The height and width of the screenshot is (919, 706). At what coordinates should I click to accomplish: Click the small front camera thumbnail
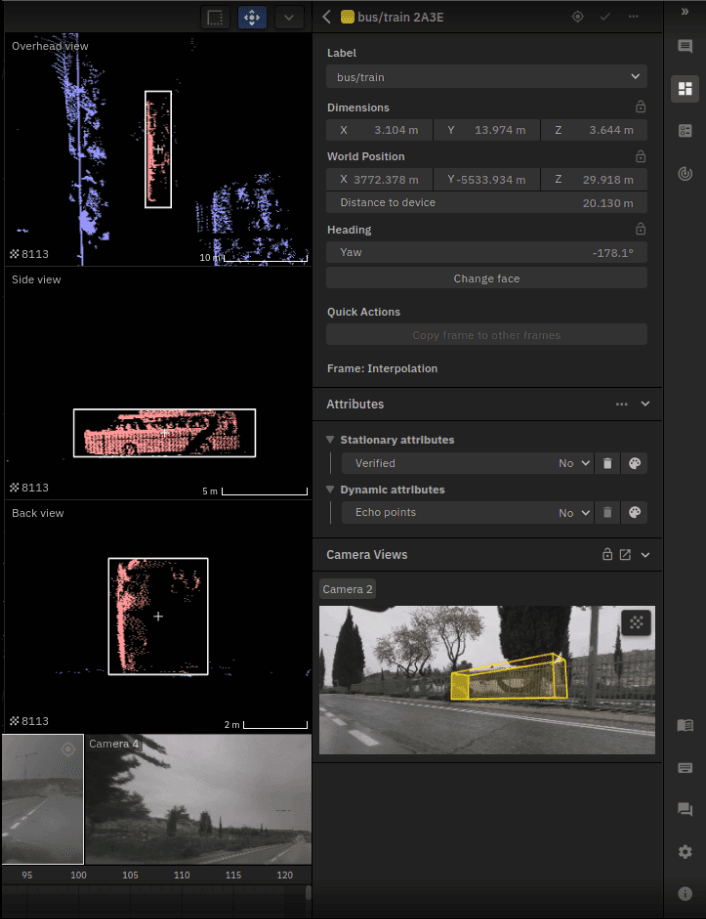coord(43,799)
